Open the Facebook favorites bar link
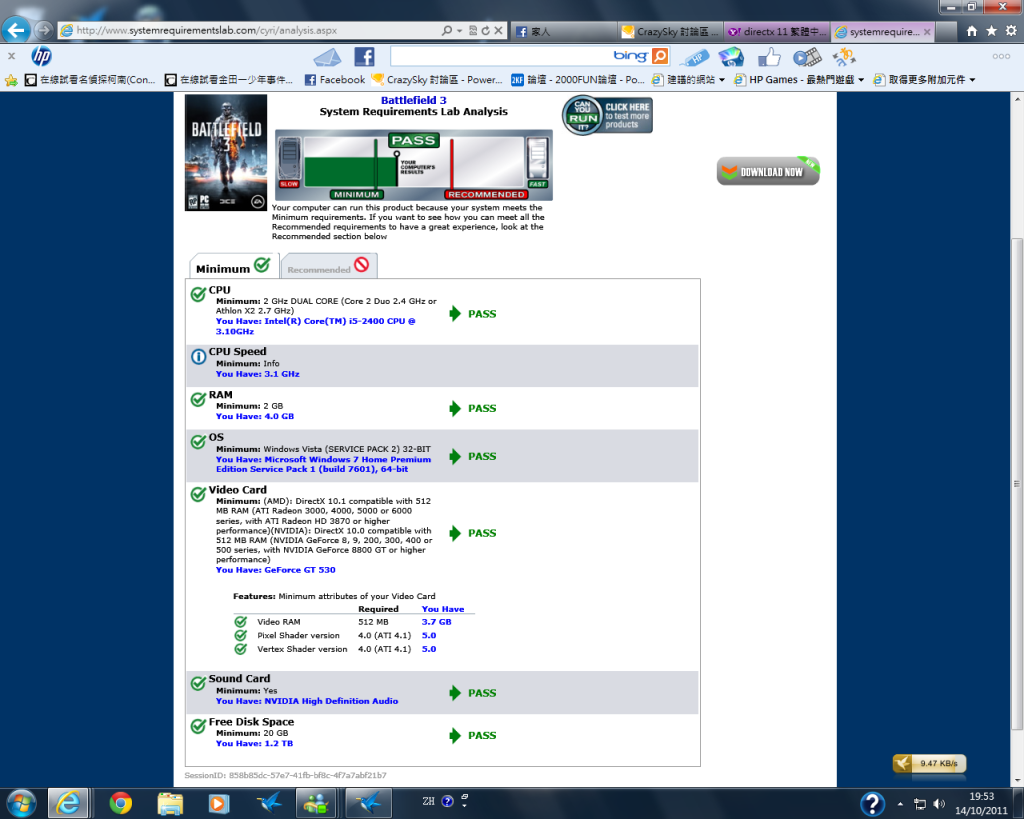Viewport: 1024px width, 819px height. point(334,79)
